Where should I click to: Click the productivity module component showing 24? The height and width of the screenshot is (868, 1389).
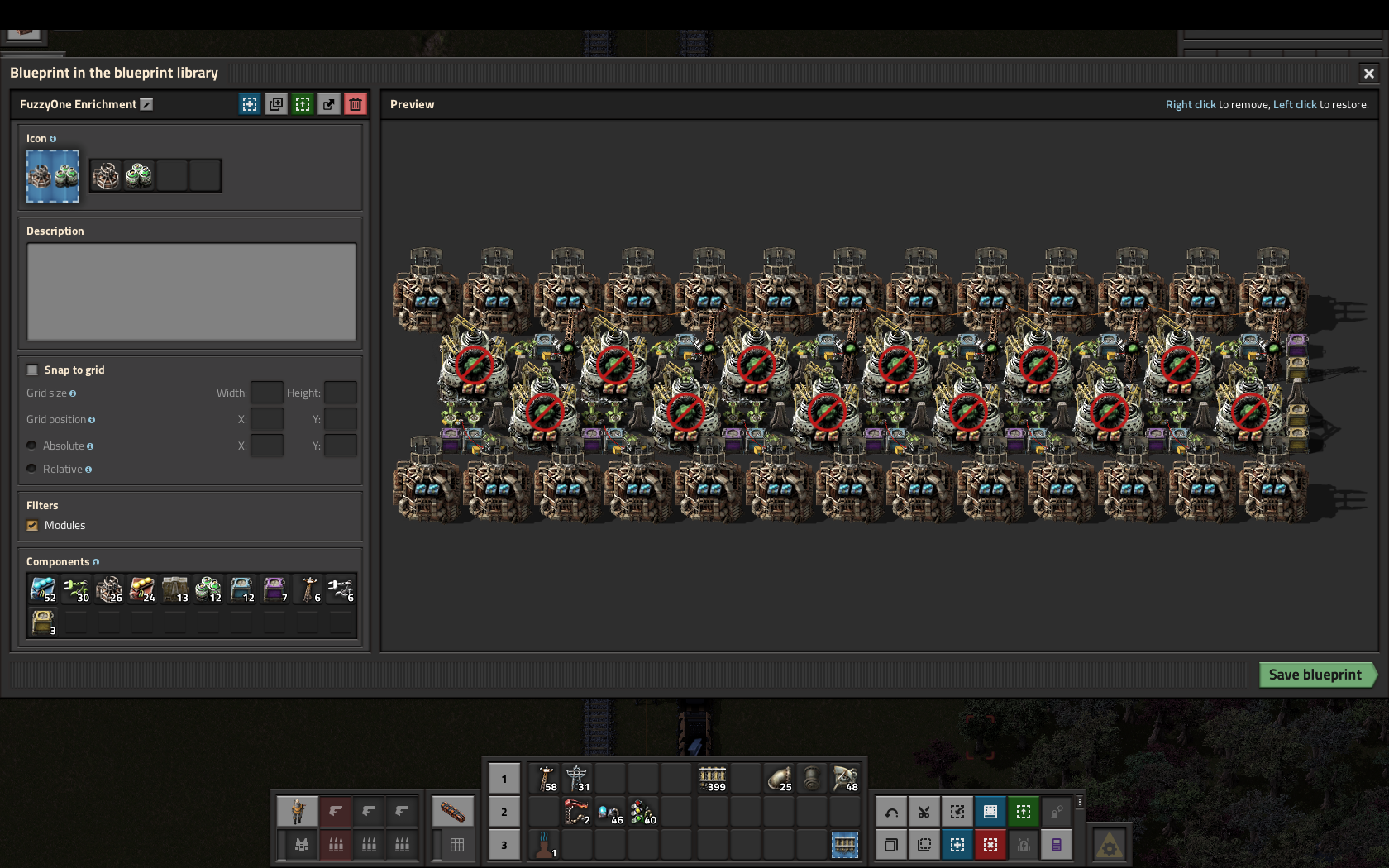[142, 589]
